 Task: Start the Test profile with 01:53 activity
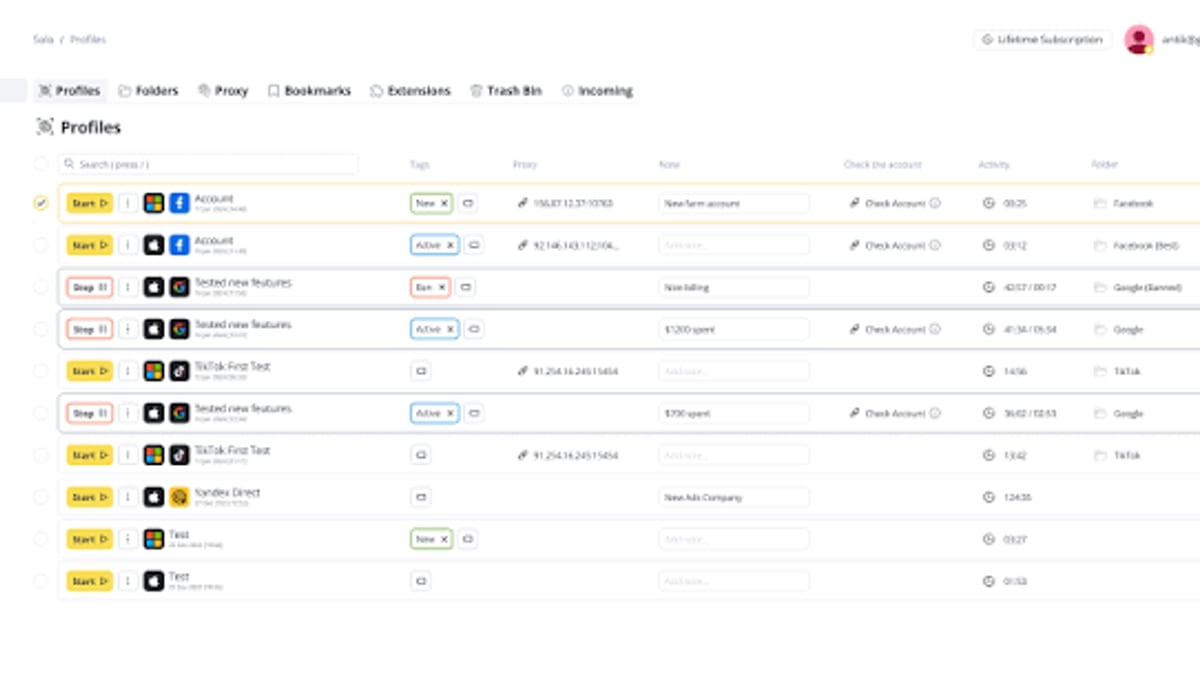tap(90, 581)
